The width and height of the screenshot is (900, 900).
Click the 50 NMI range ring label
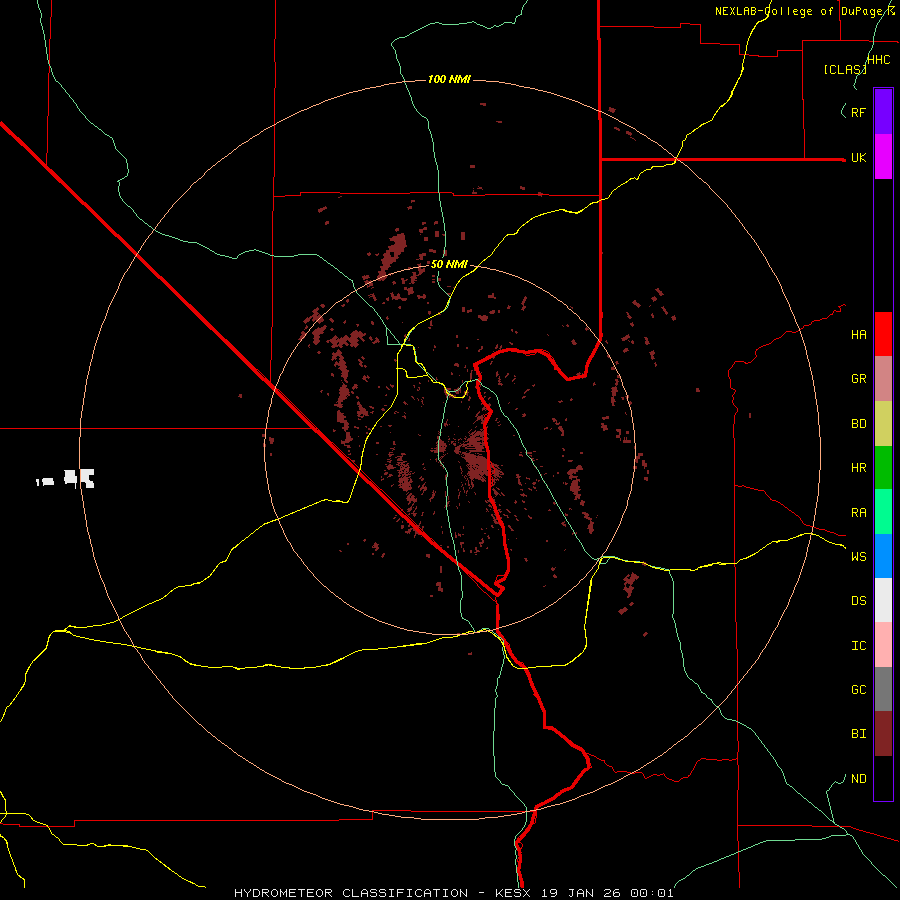[449, 265]
